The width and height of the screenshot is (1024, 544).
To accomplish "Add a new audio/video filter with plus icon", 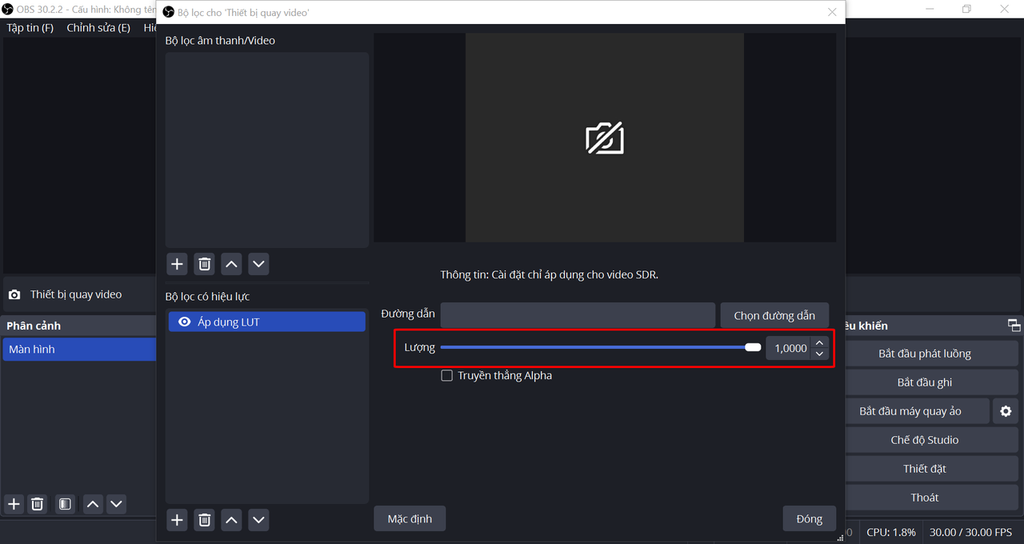I will tap(177, 264).
